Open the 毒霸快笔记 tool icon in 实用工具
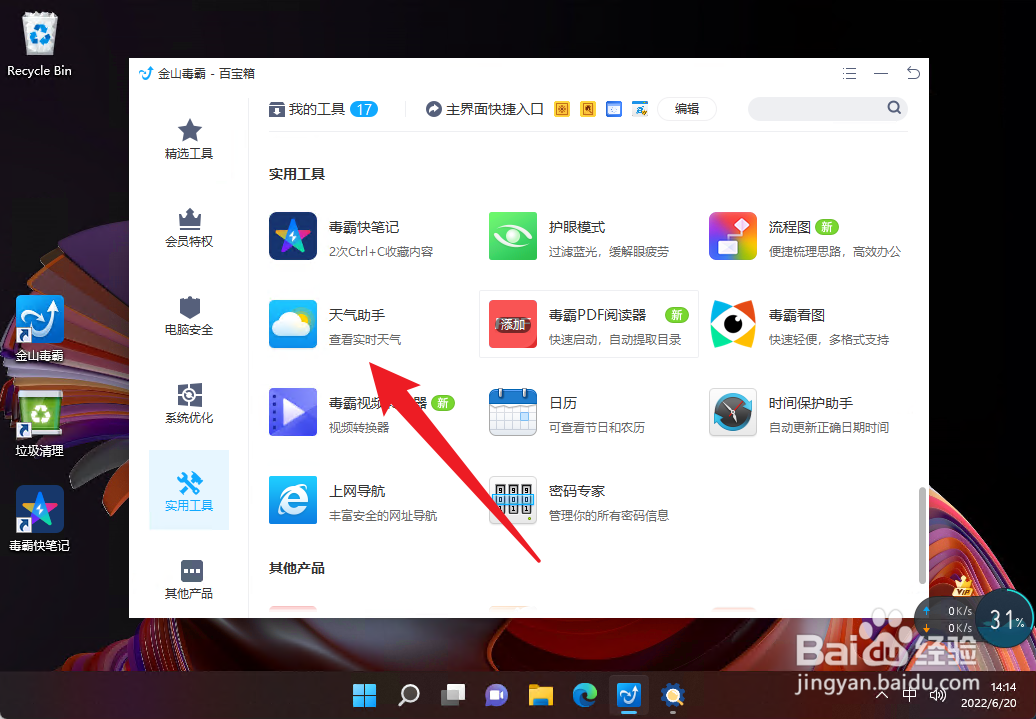The image size is (1036, 719). [x=293, y=236]
